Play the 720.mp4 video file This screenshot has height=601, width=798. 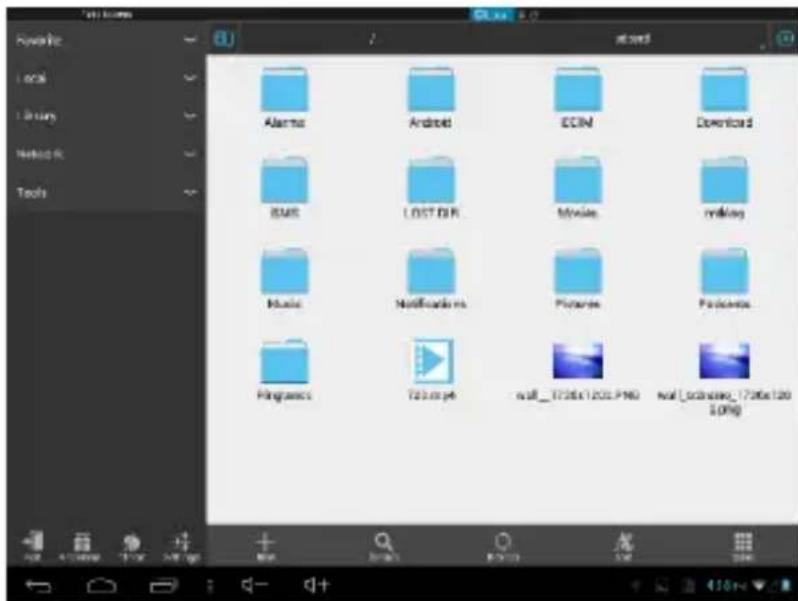coord(432,361)
